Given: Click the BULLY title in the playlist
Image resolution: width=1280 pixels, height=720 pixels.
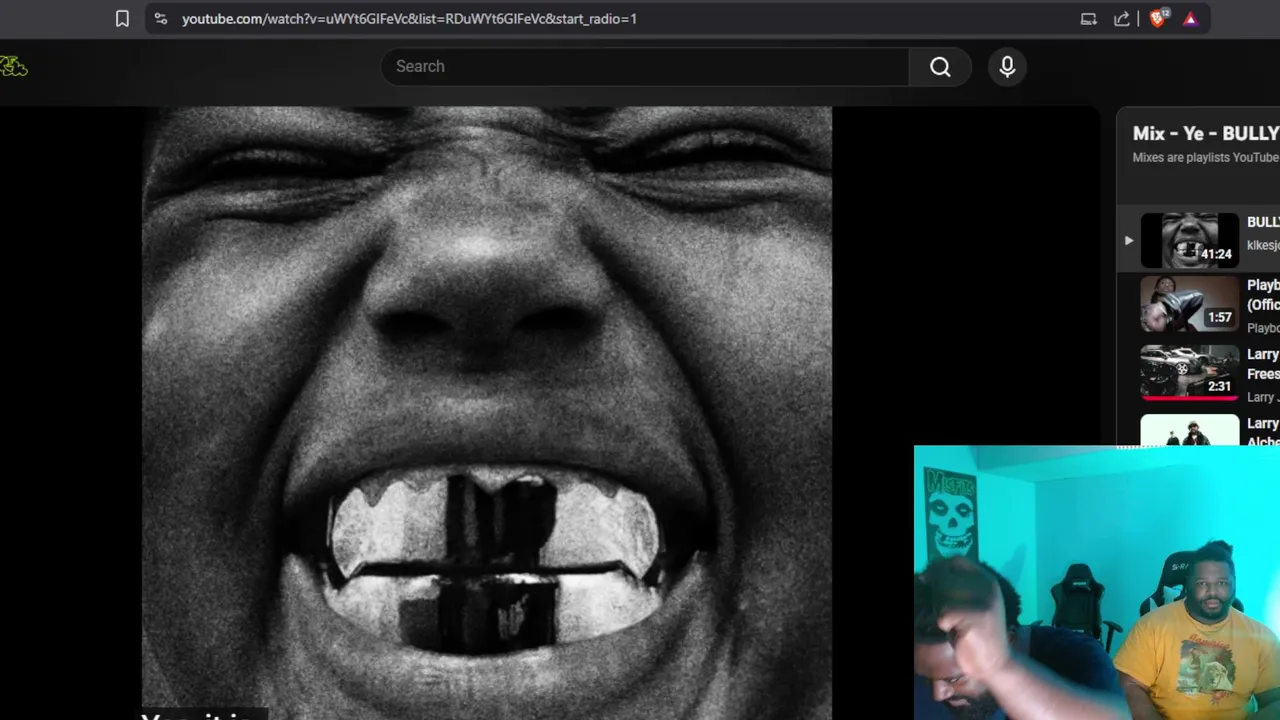Looking at the screenshot, I should tap(1263, 222).
